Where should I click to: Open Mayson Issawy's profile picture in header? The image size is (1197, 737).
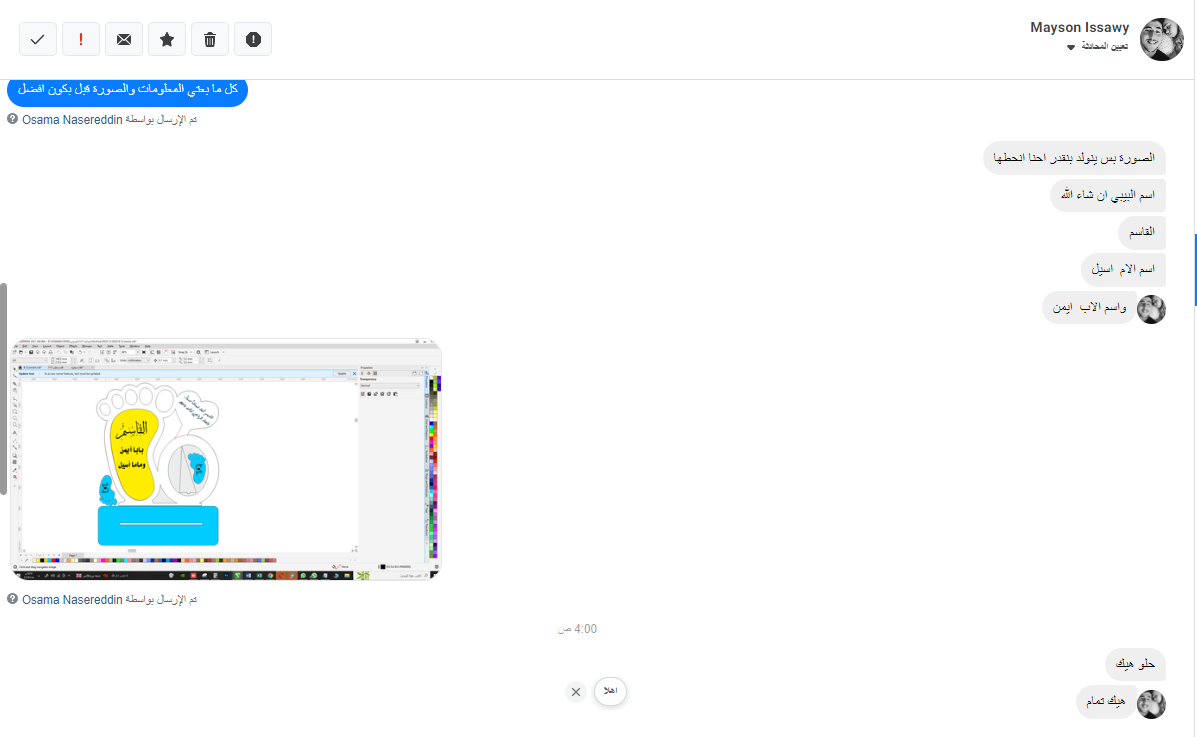pos(1162,39)
